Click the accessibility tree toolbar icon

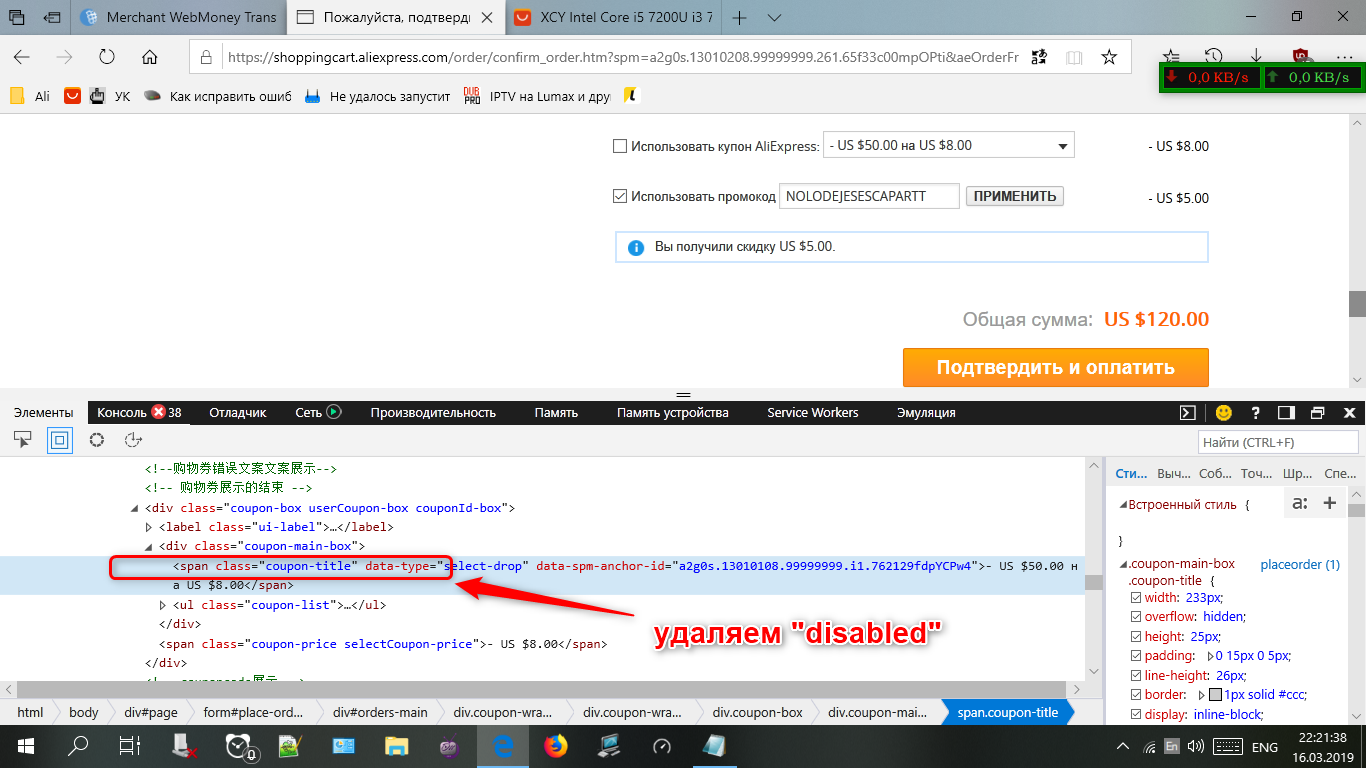pyautogui.click(x=133, y=440)
